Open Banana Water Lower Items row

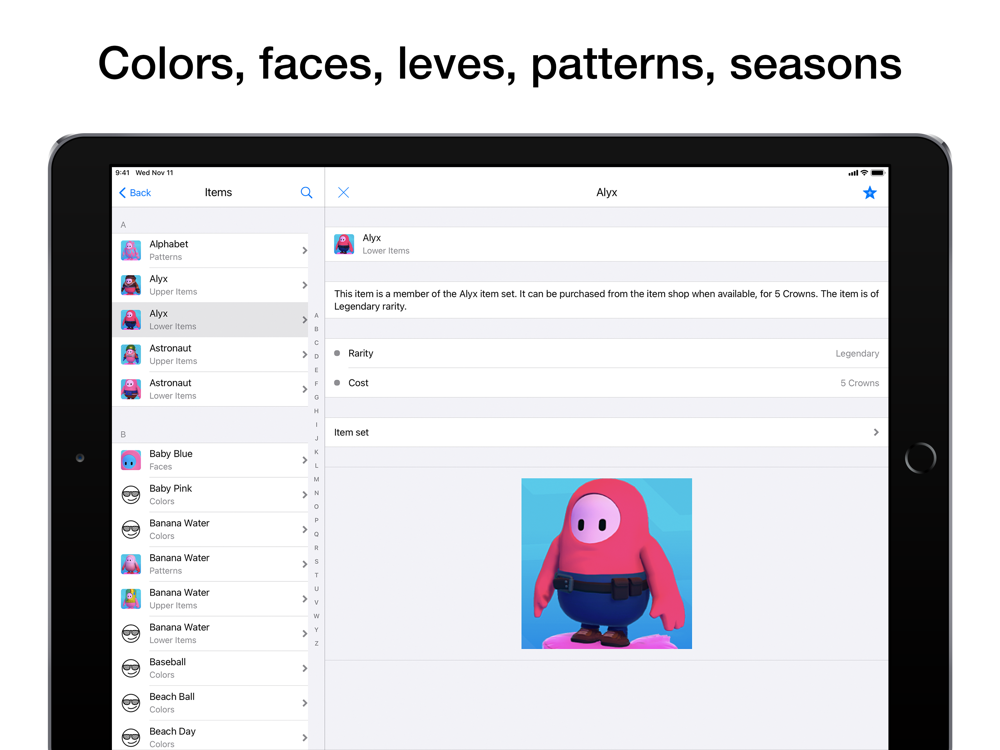click(210, 634)
